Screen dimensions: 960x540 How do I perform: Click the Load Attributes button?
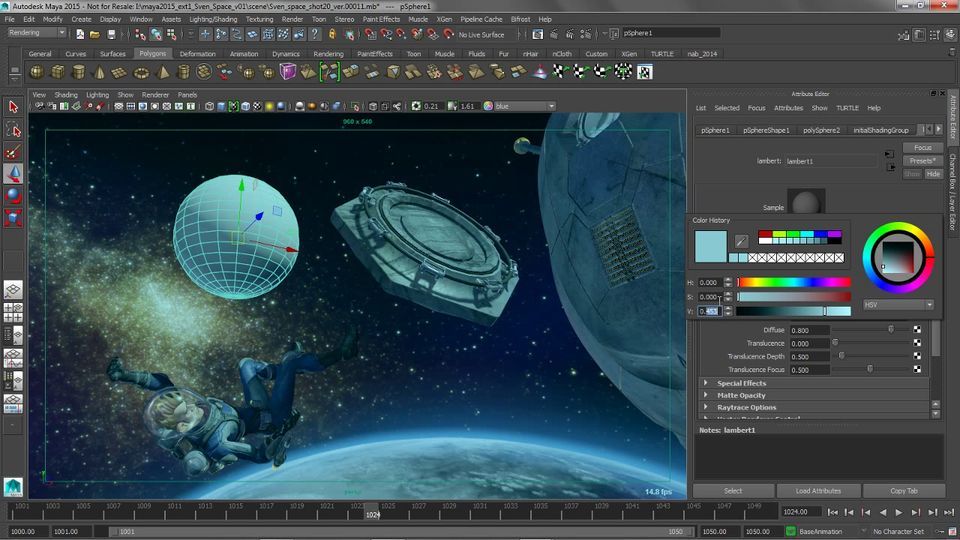(x=818, y=491)
